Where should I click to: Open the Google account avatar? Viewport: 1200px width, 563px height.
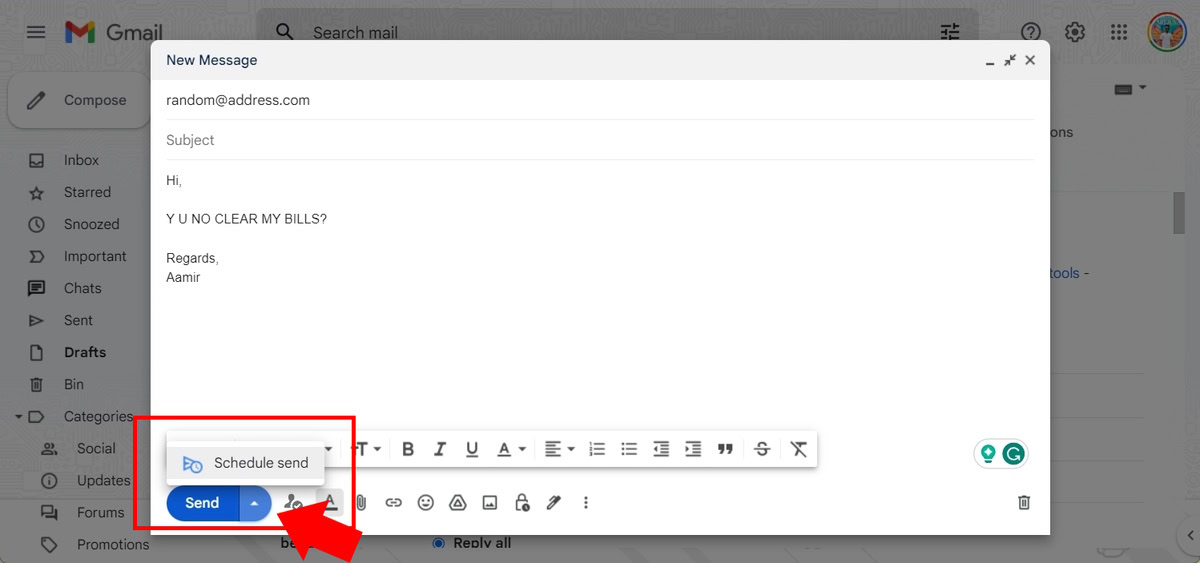coord(1166,32)
